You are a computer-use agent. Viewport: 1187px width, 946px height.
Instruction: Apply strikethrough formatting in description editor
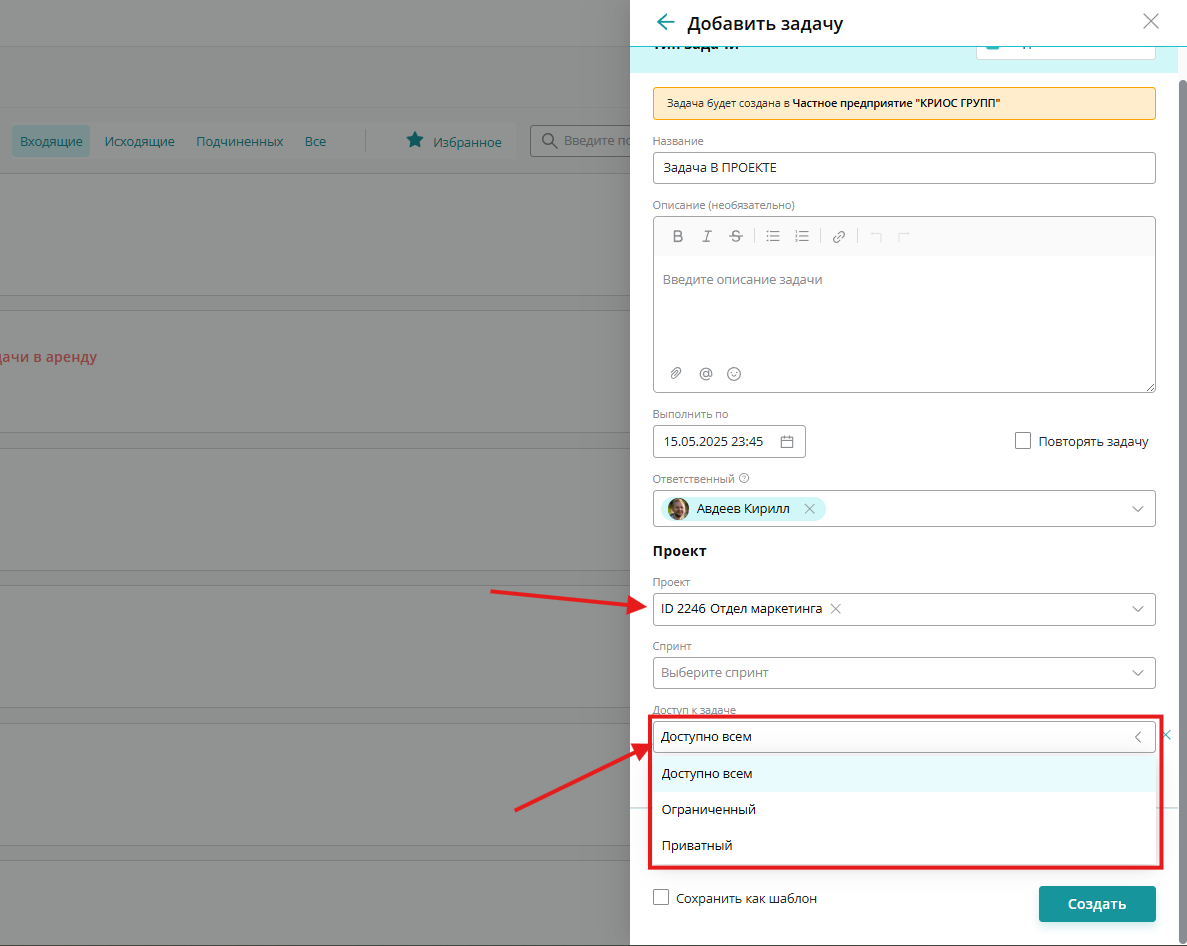point(735,236)
